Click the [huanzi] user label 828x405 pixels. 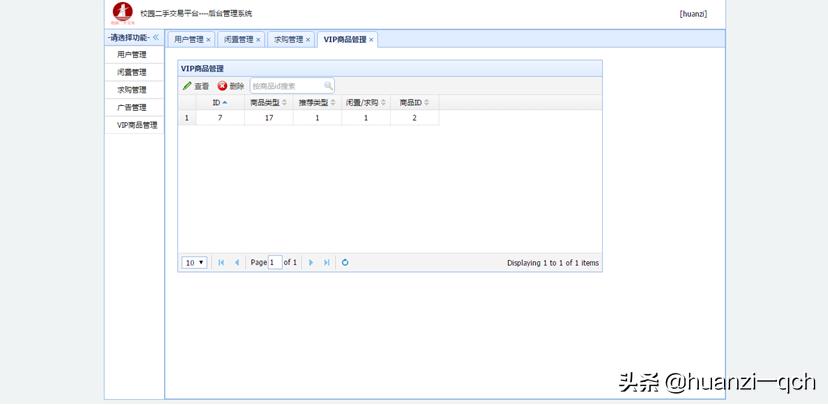click(693, 14)
